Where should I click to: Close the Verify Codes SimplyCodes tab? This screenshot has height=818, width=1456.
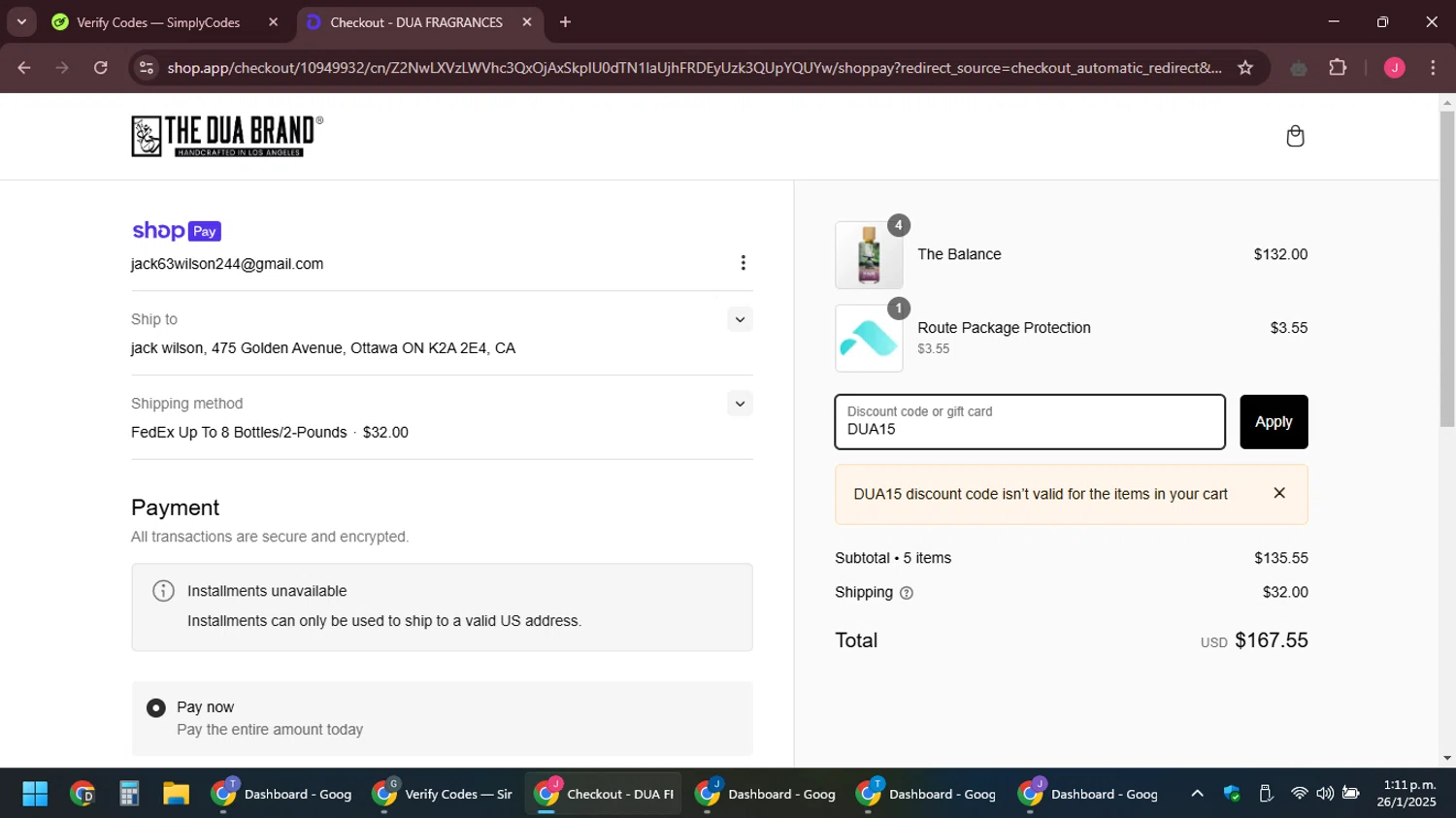273,22
